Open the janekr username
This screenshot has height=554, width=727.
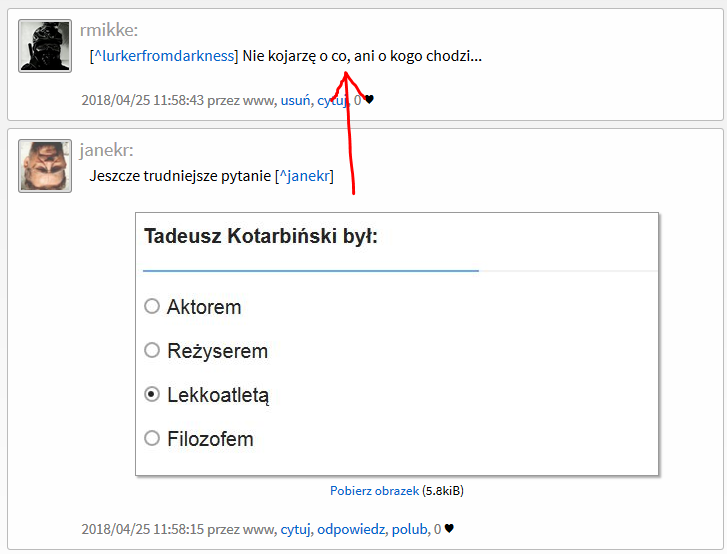point(106,151)
